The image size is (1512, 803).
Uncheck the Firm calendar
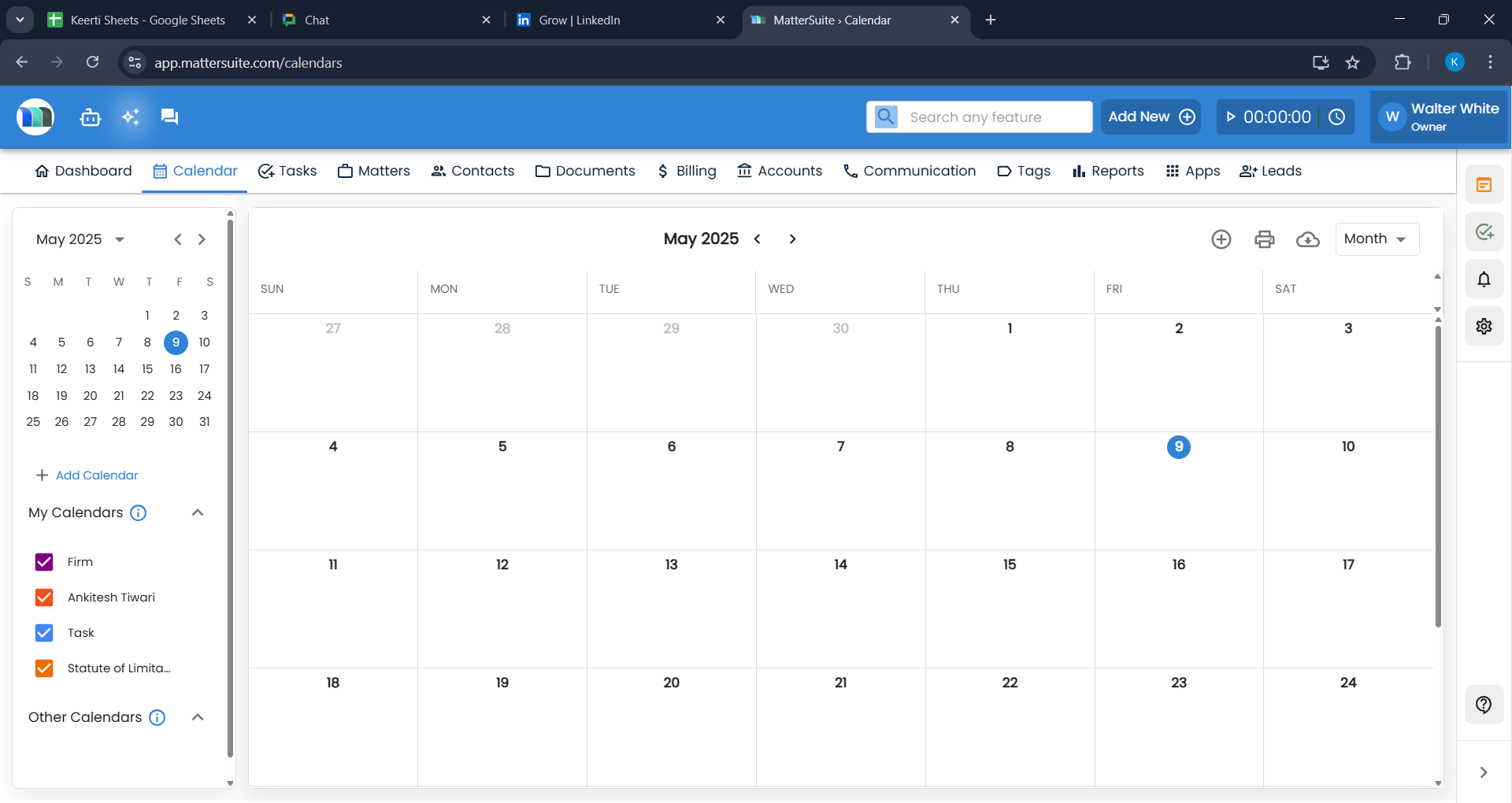(44, 561)
